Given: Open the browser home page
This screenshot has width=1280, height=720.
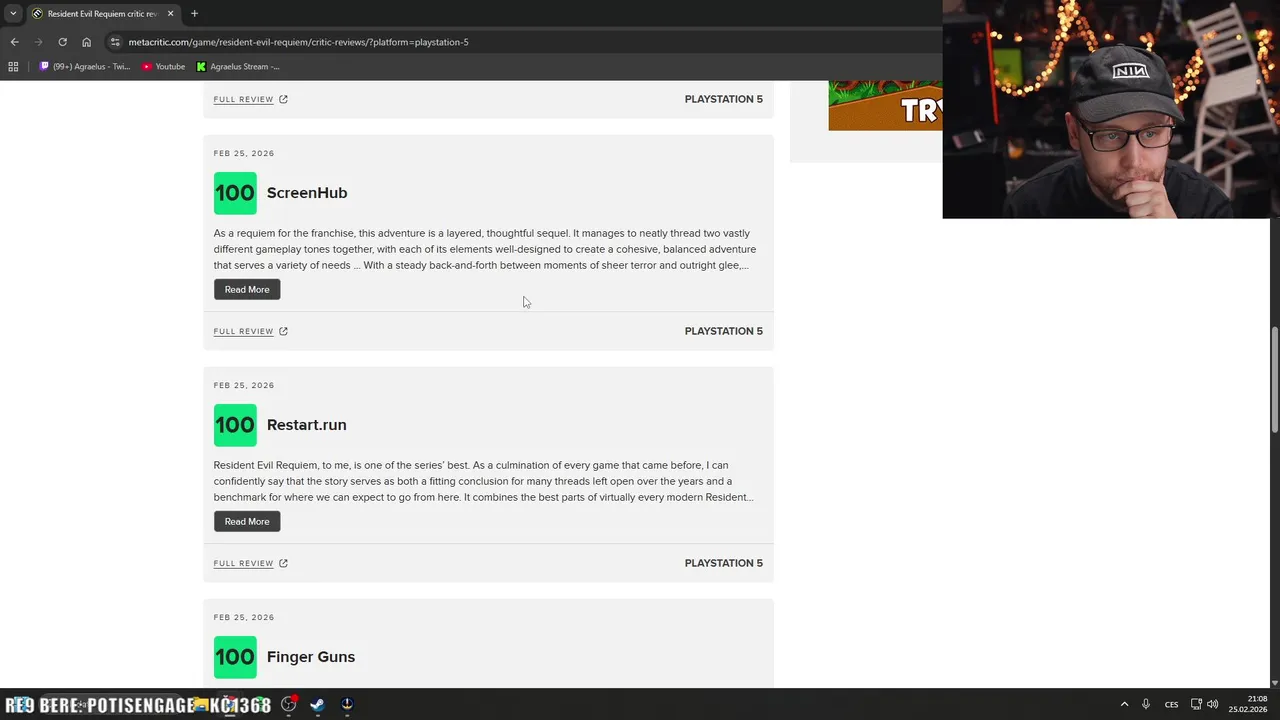Looking at the screenshot, I should (x=86, y=42).
